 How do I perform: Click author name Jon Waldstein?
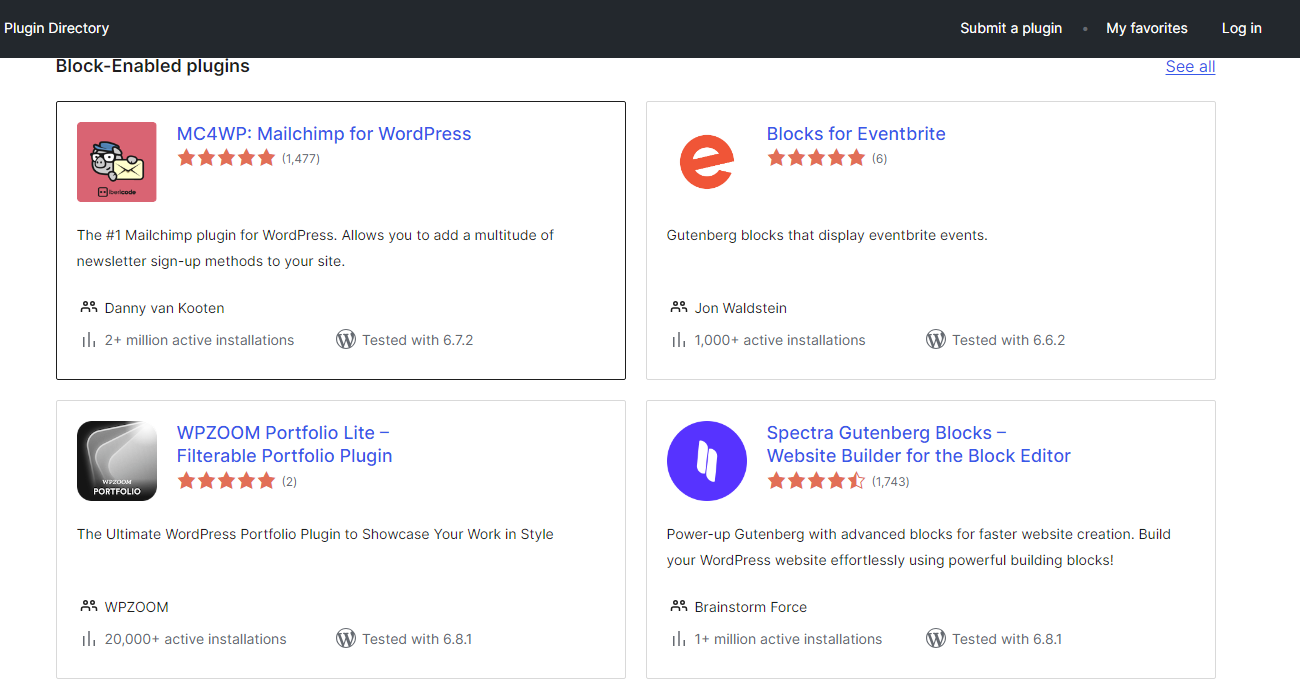741,308
